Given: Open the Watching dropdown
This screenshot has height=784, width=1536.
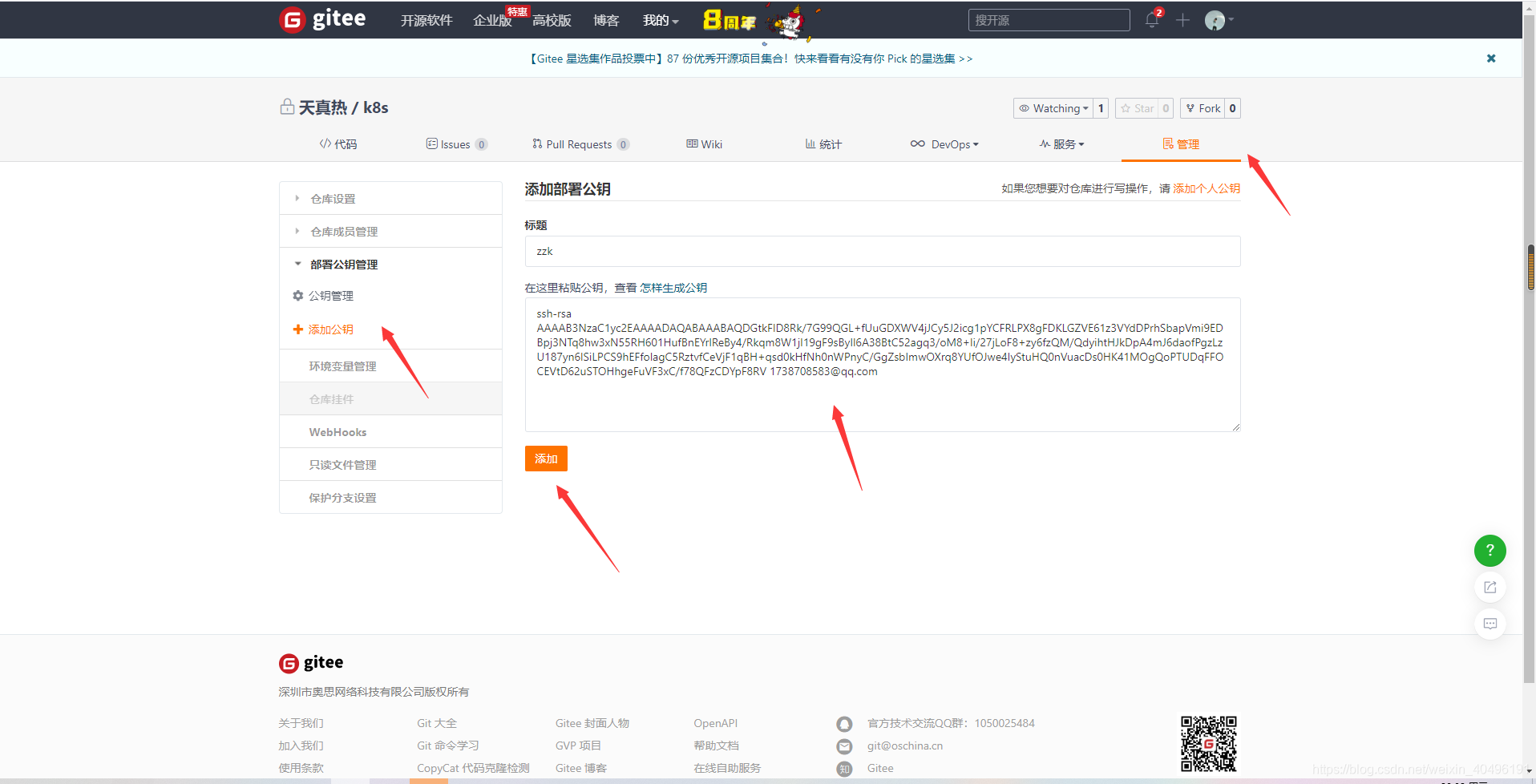Looking at the screenshot, I should (x=1053, y=108).
